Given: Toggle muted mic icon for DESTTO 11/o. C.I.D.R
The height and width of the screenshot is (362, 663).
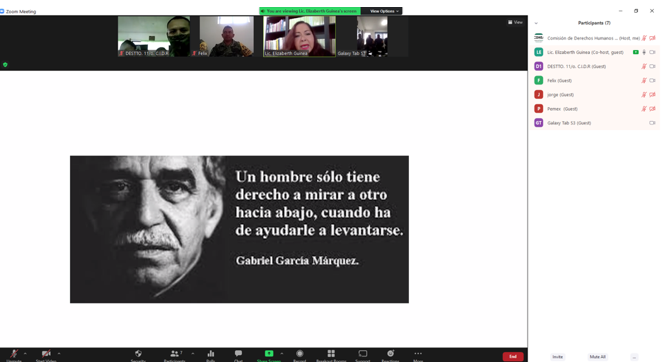Looking at the screenshot, I should (644, 66).
